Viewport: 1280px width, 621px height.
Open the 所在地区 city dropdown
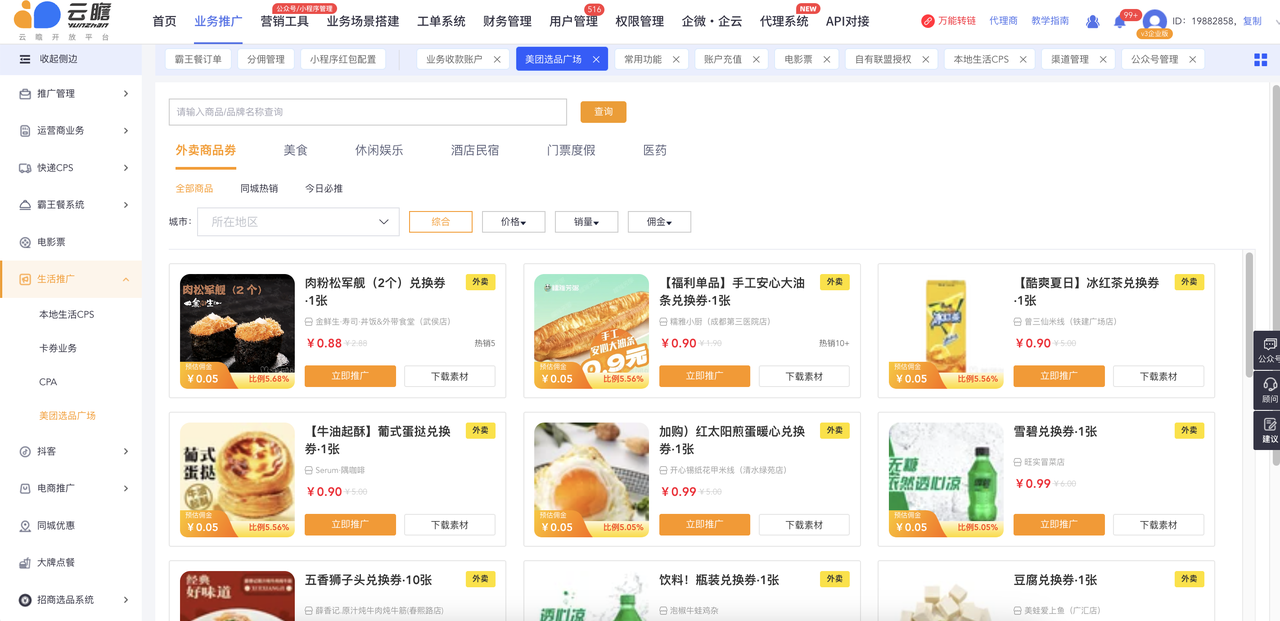(x=298, y=222)
